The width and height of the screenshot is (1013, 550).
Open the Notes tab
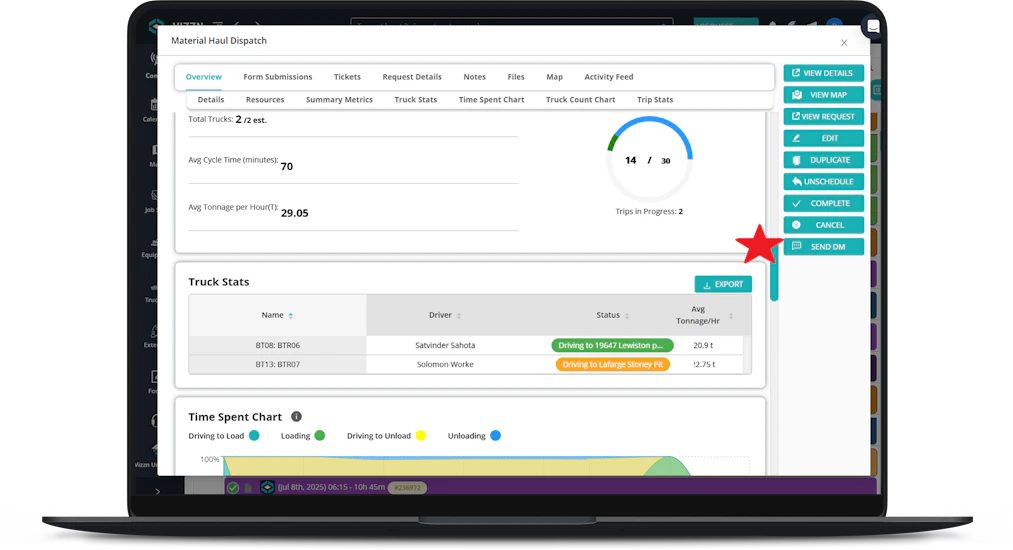coord(474,77)
